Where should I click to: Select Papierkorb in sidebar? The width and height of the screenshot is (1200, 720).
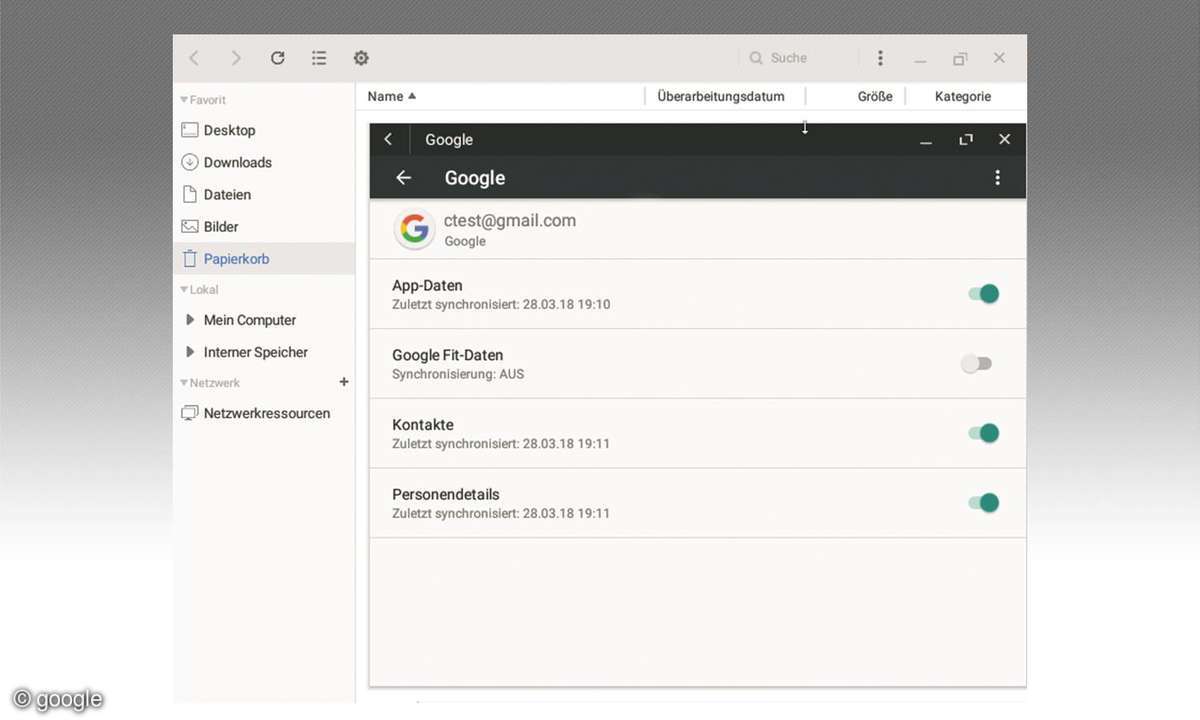[x=264, y=258]
